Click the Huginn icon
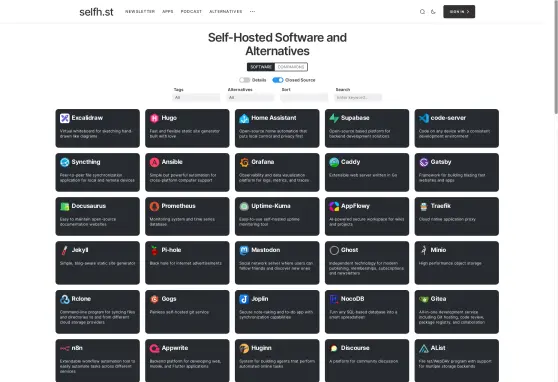 pos(244,348)
